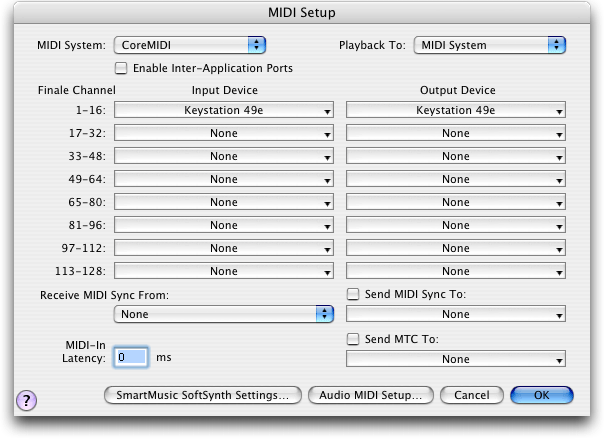Cancel the MIDI Setup dialog
The image size is (604, 439).
[x=472, y=395]
